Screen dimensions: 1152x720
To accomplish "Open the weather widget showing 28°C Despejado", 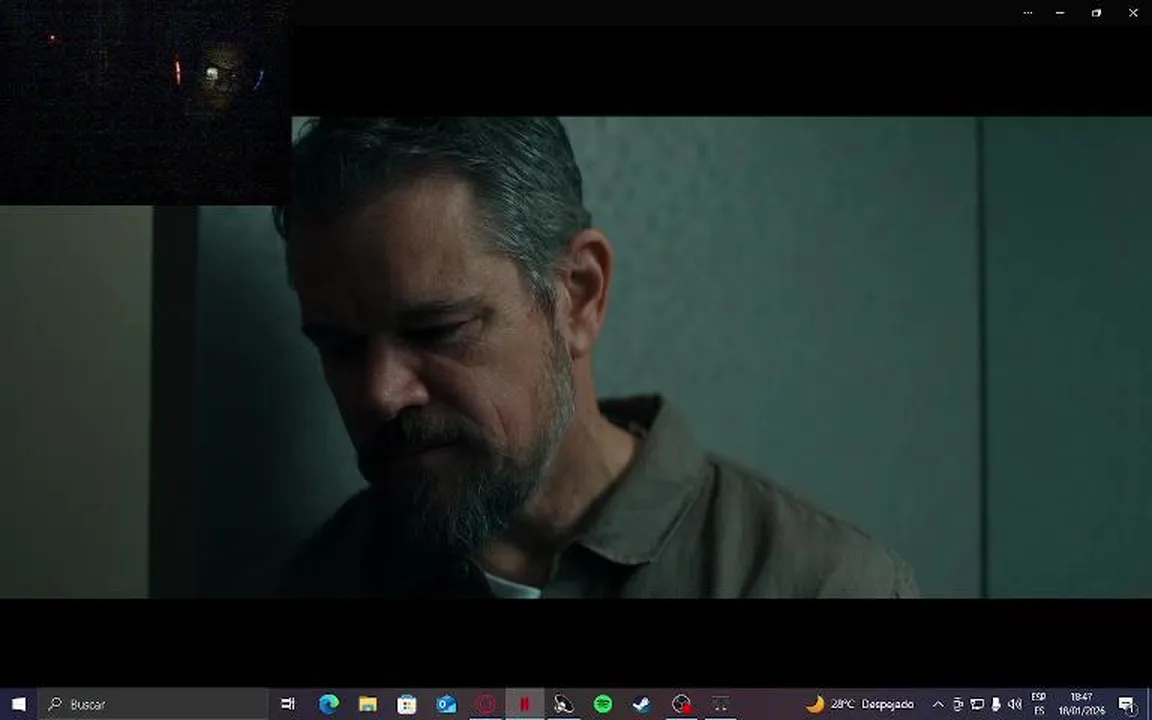I will click(860, 704).
